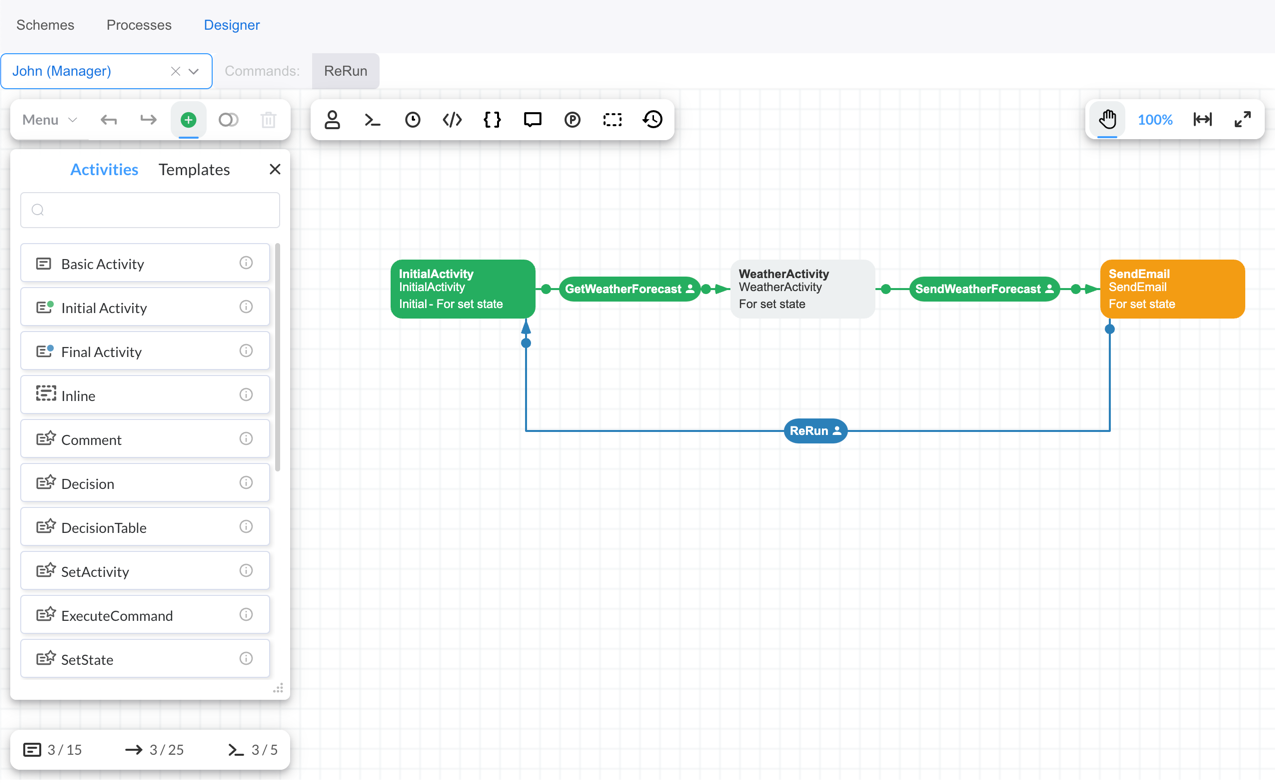Expand the John (Manager) user dropdown arrow

click(x=194, y=71)
